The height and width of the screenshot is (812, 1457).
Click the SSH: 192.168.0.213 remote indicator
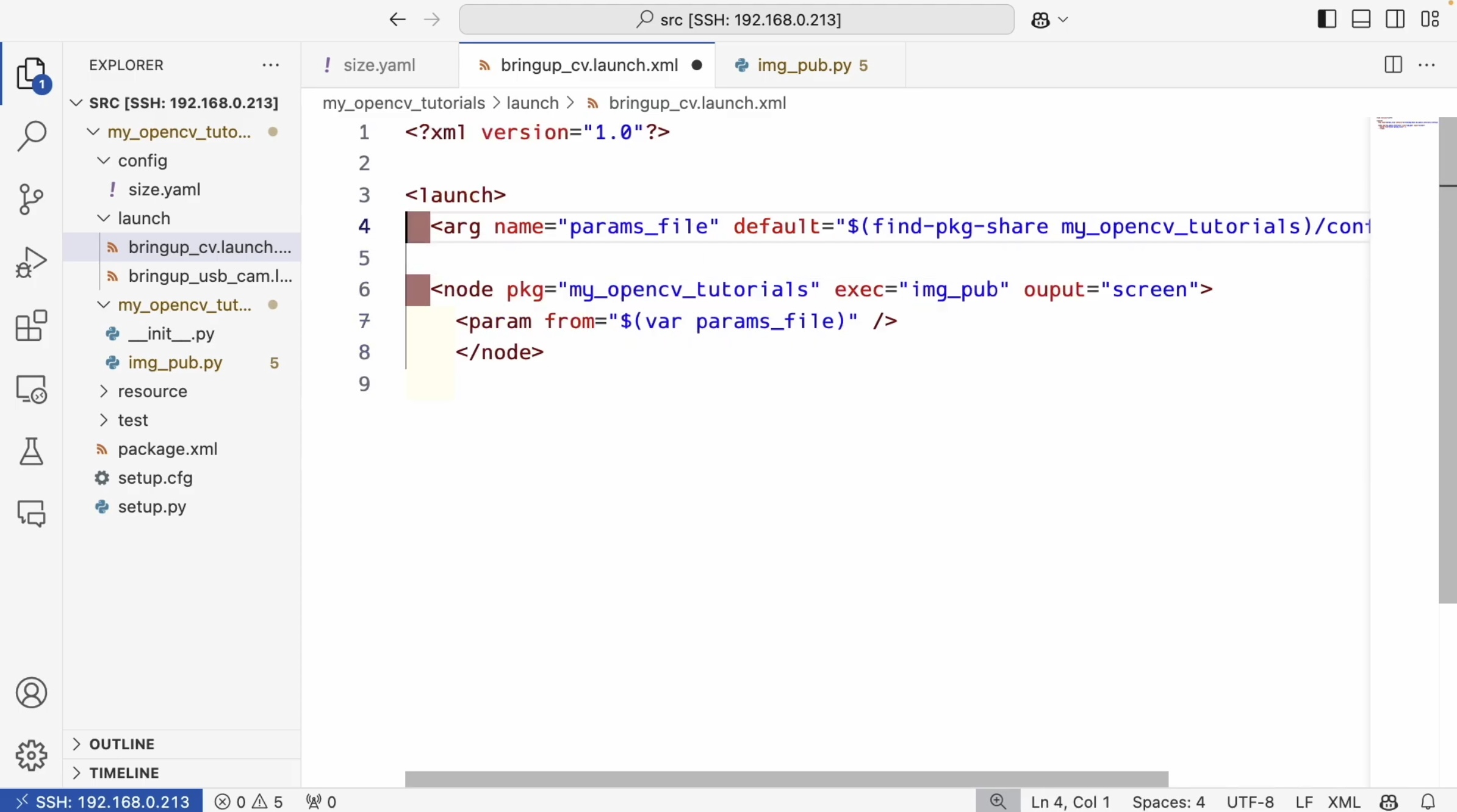click(102, 802)
